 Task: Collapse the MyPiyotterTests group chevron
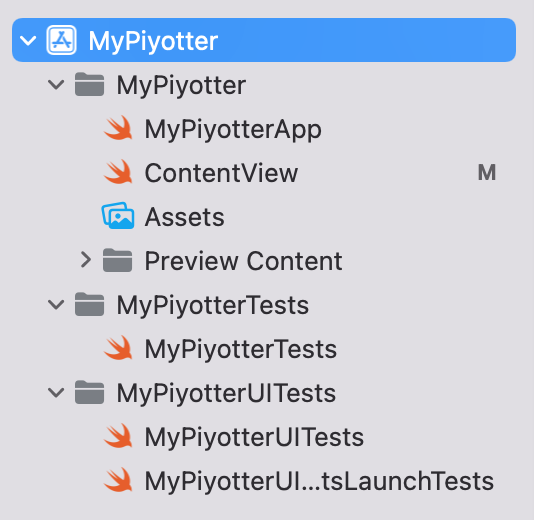pyautogui.click(x=56, y=304)
